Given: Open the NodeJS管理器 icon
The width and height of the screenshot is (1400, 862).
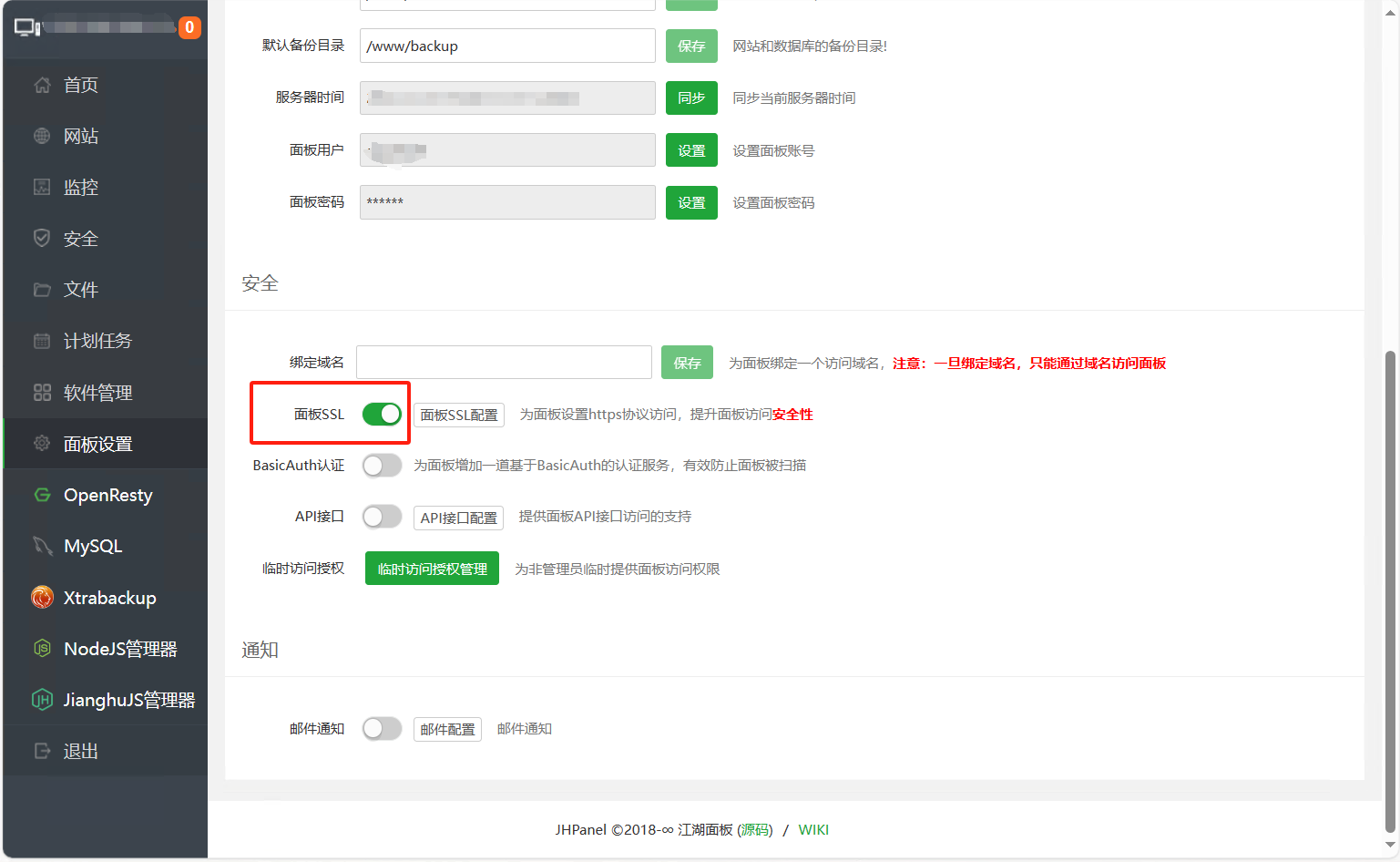Looking at the screenshot, I should 42,648.
